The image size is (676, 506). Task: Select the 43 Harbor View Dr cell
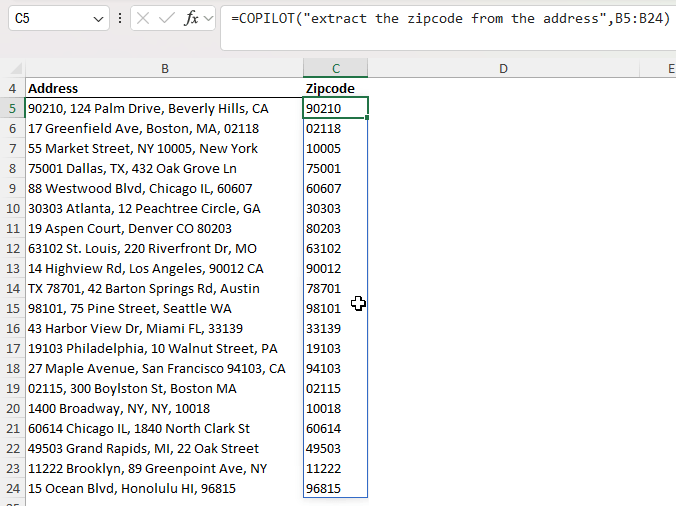[164, 328]
